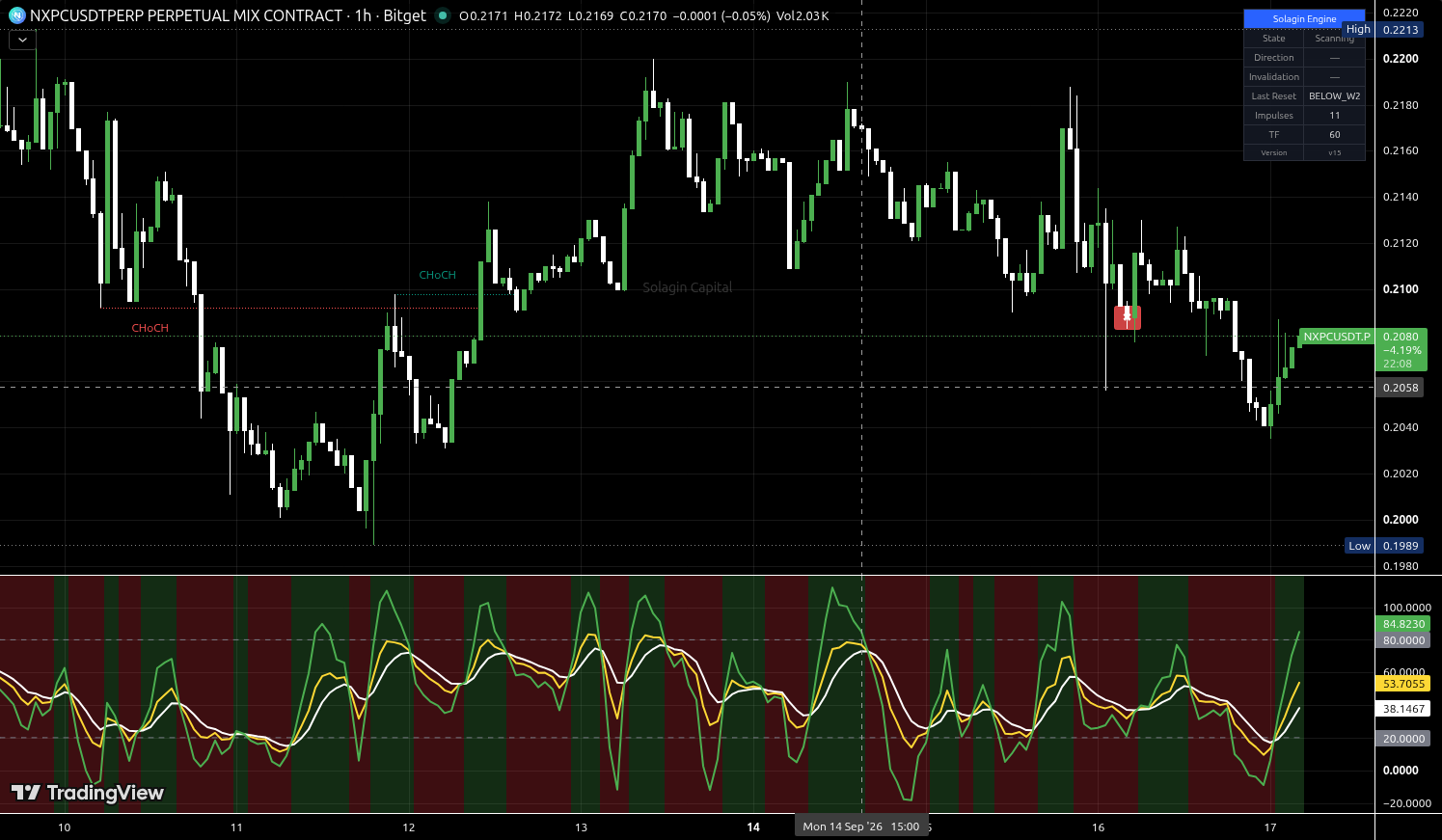Click the Impulses row label
Screen dimensions: 1442x840
point(1274,116)
